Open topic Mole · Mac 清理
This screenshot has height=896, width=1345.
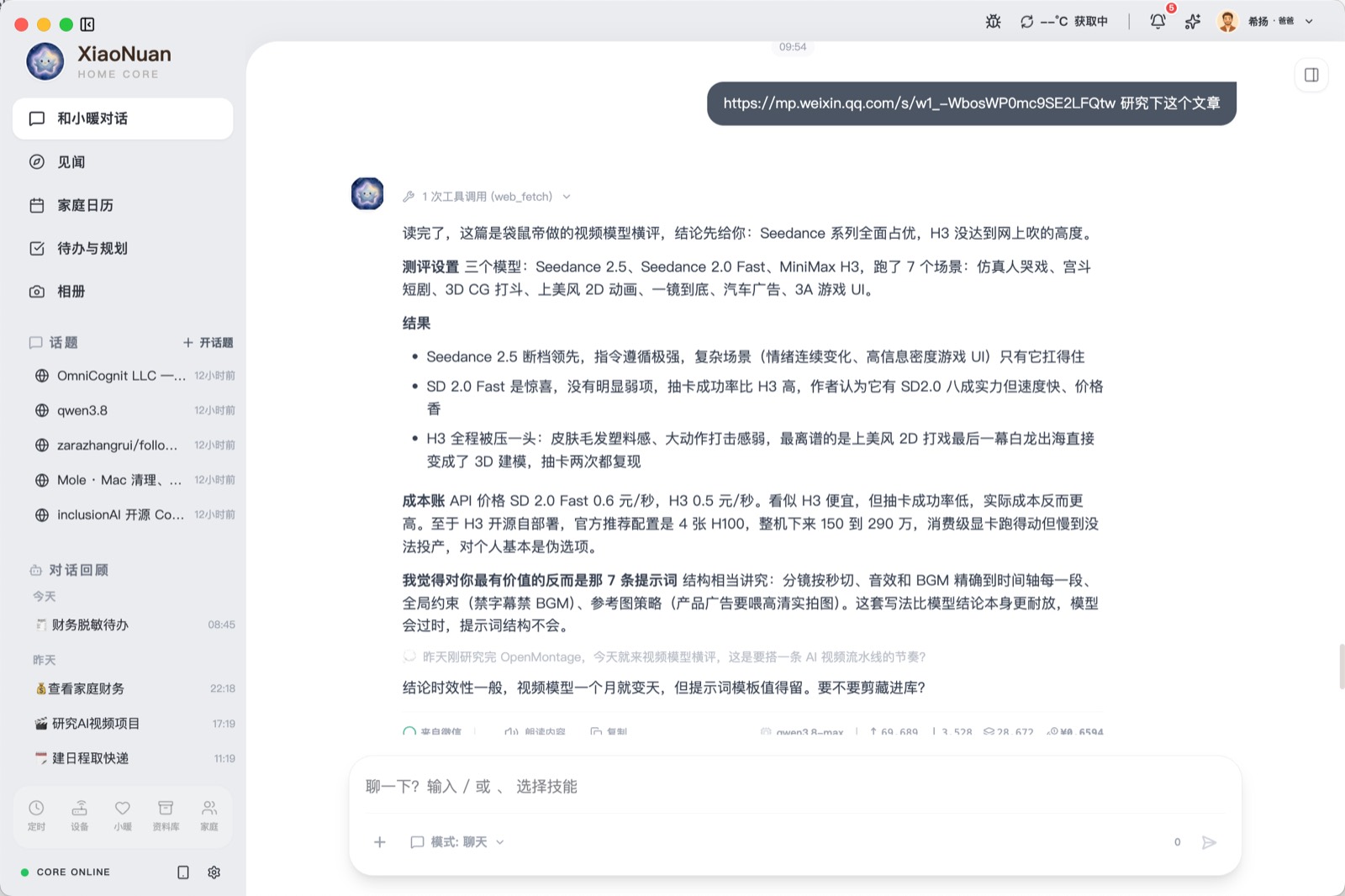(134, 480)
